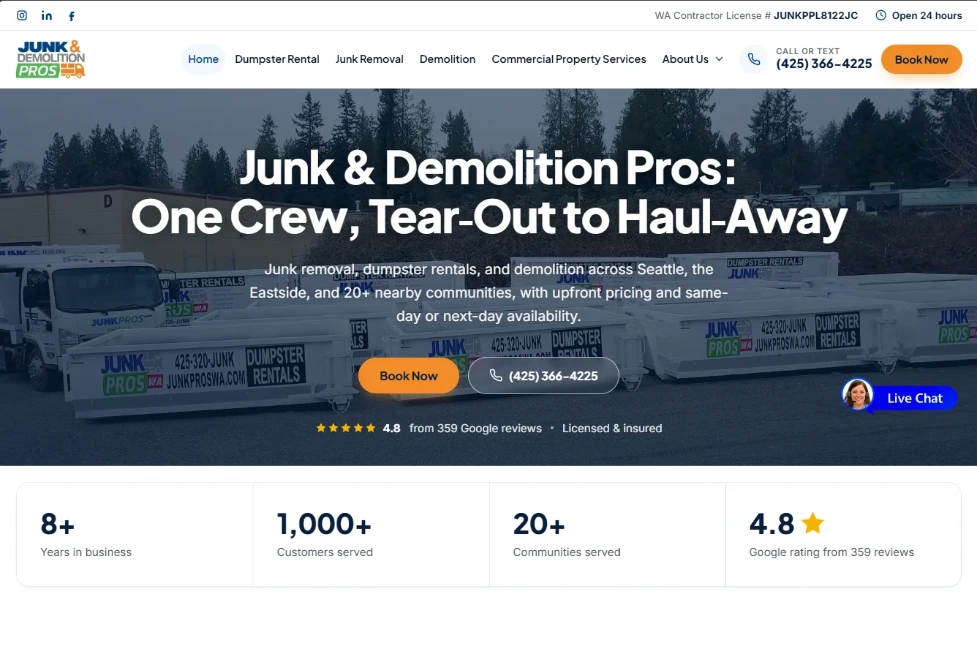
Task: Open the Dumpster Rental menu item
Action: 277,59
